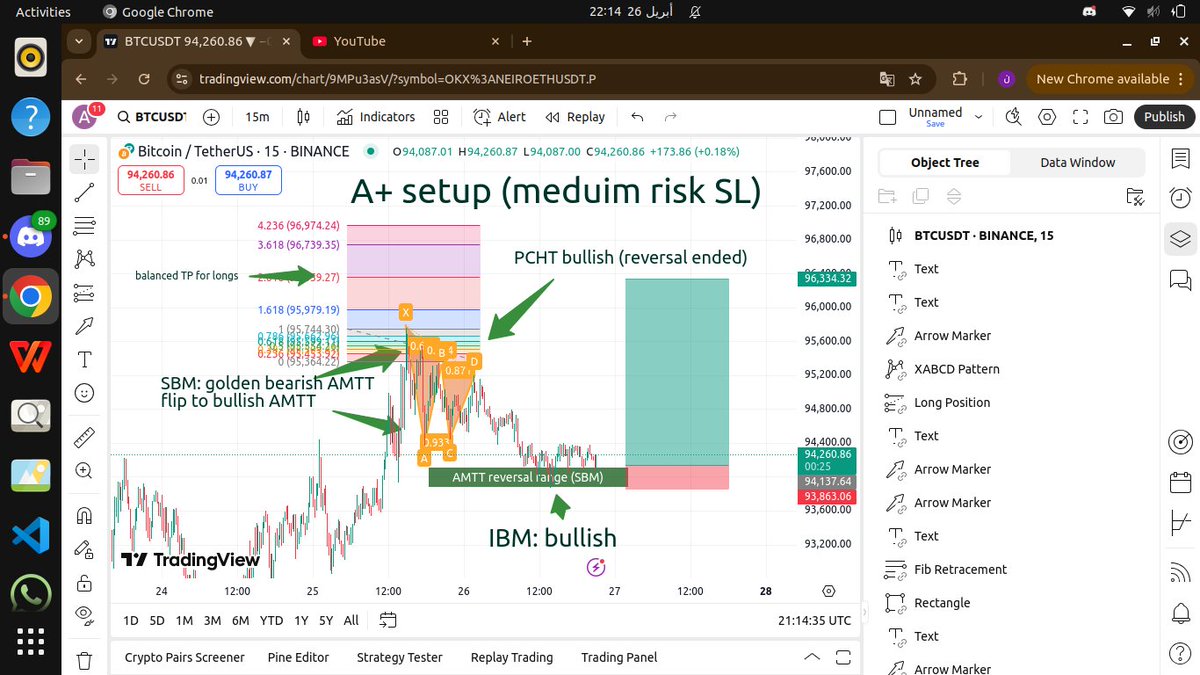Open manage drawings in Object Tree
This screenshot has width=1200, height=675.
(1133, 196)
